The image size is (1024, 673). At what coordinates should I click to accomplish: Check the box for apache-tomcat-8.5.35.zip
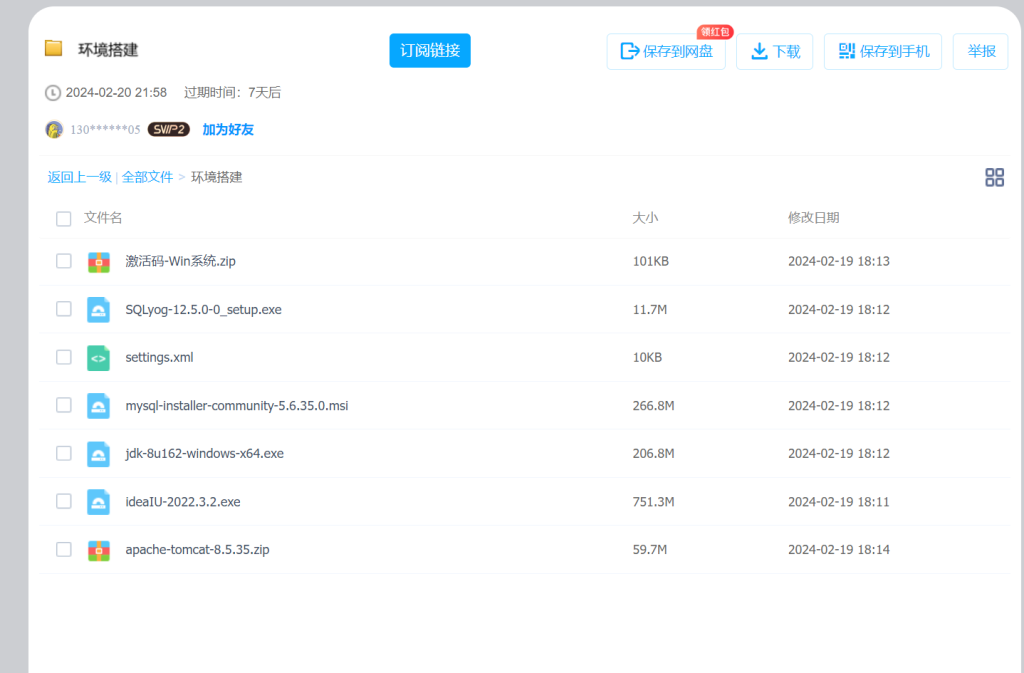pyautogui.click(x=63, y=550)
